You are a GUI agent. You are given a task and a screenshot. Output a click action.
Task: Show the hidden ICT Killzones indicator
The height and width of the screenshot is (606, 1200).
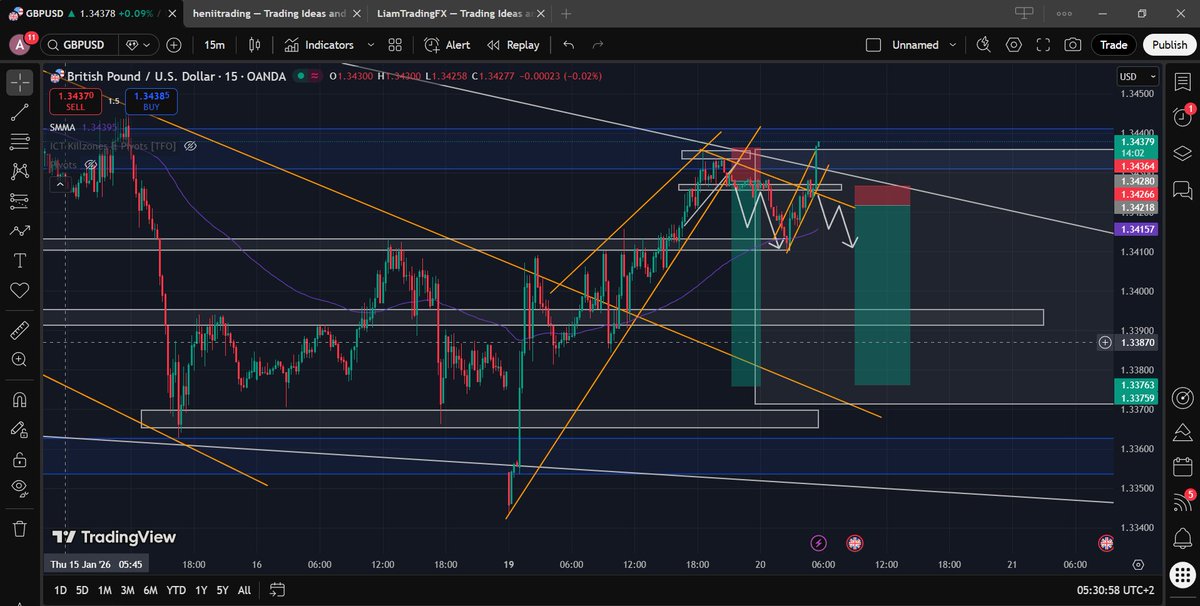click(190, 146)
